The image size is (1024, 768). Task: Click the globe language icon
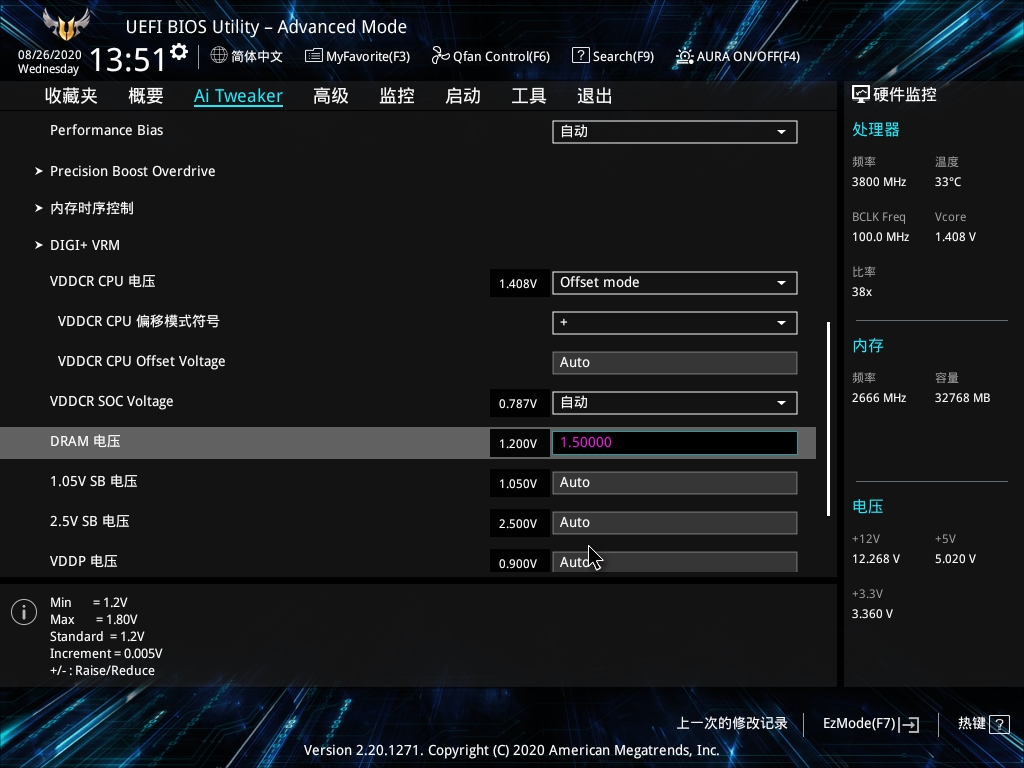point(219,56)
